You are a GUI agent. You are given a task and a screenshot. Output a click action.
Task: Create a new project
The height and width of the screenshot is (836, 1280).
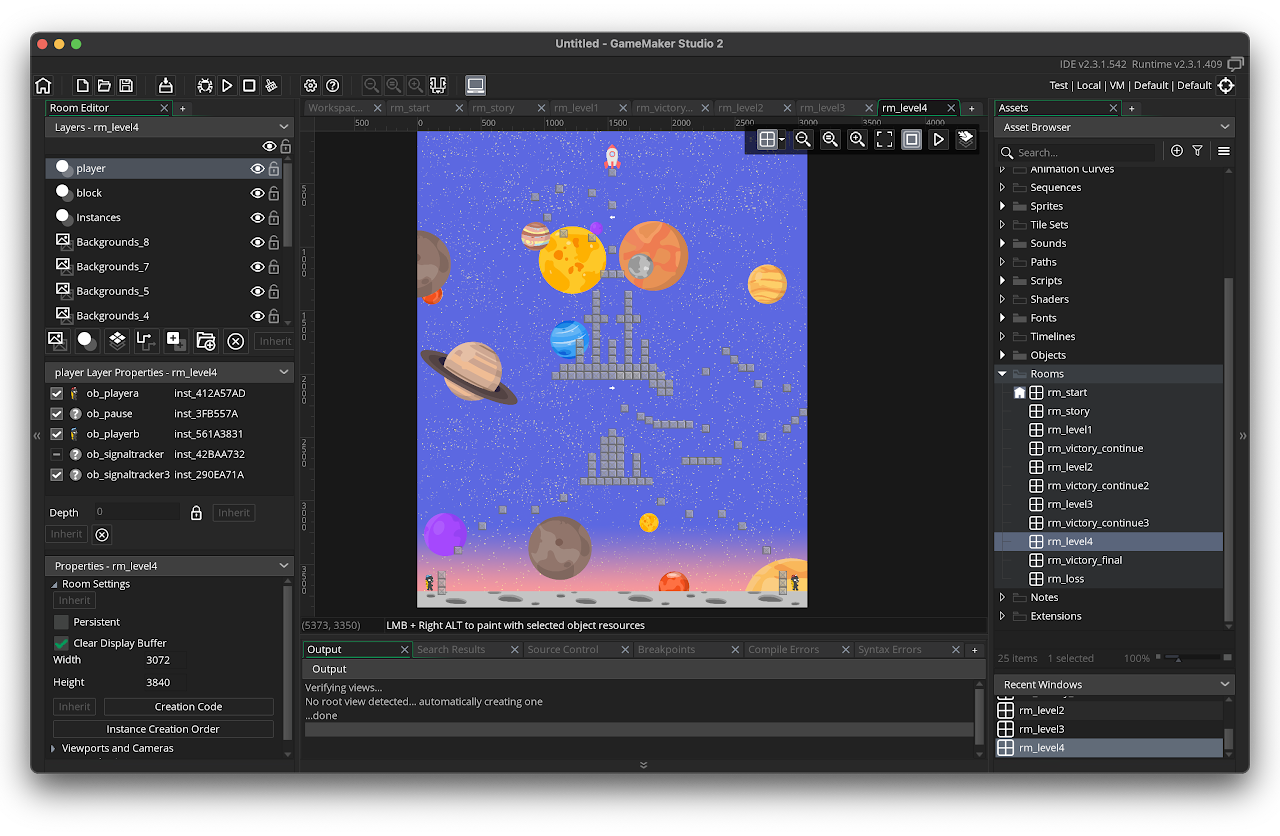coord(82,86)
